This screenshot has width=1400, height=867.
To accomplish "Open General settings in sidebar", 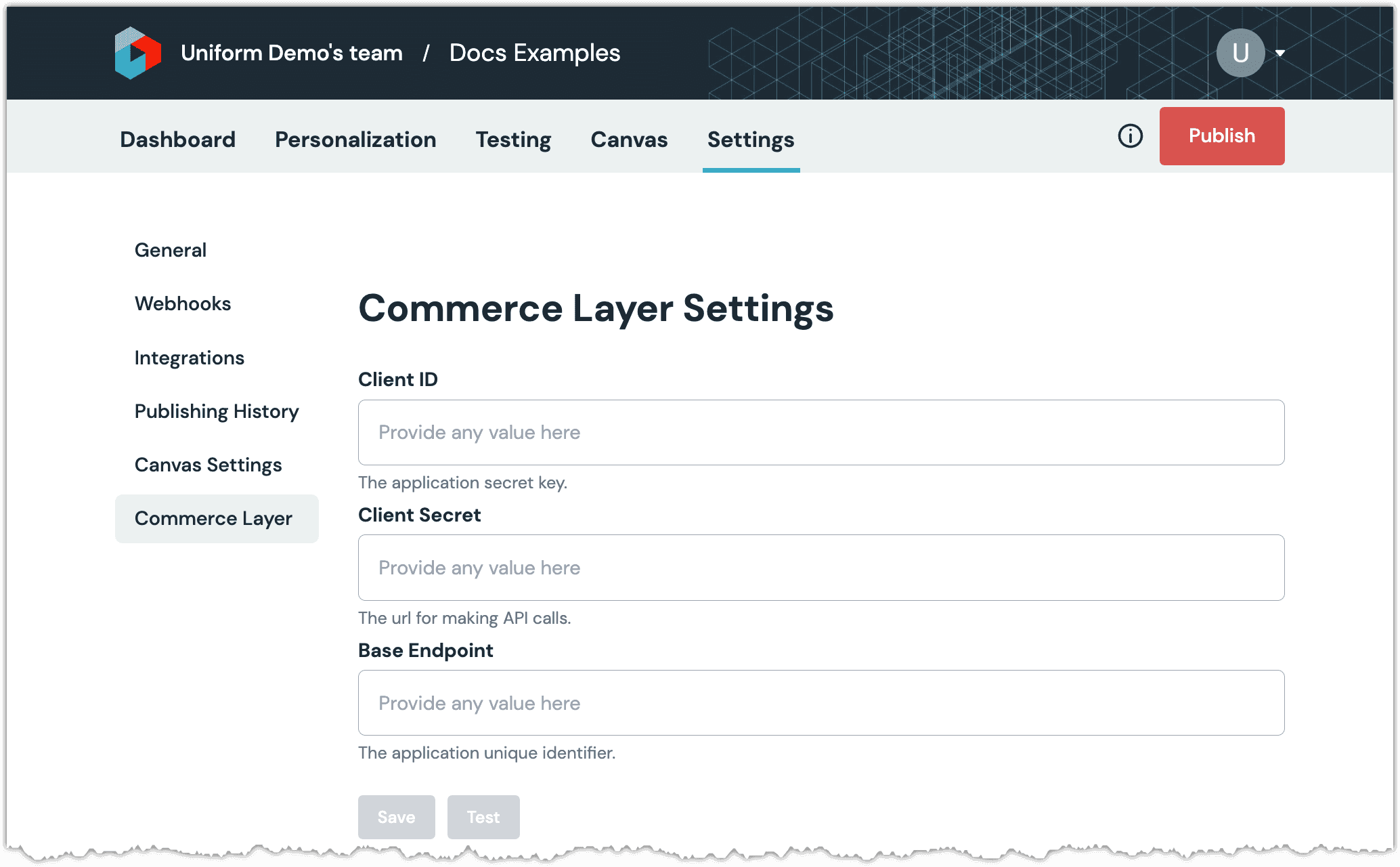I will click(x=171, y=250).
